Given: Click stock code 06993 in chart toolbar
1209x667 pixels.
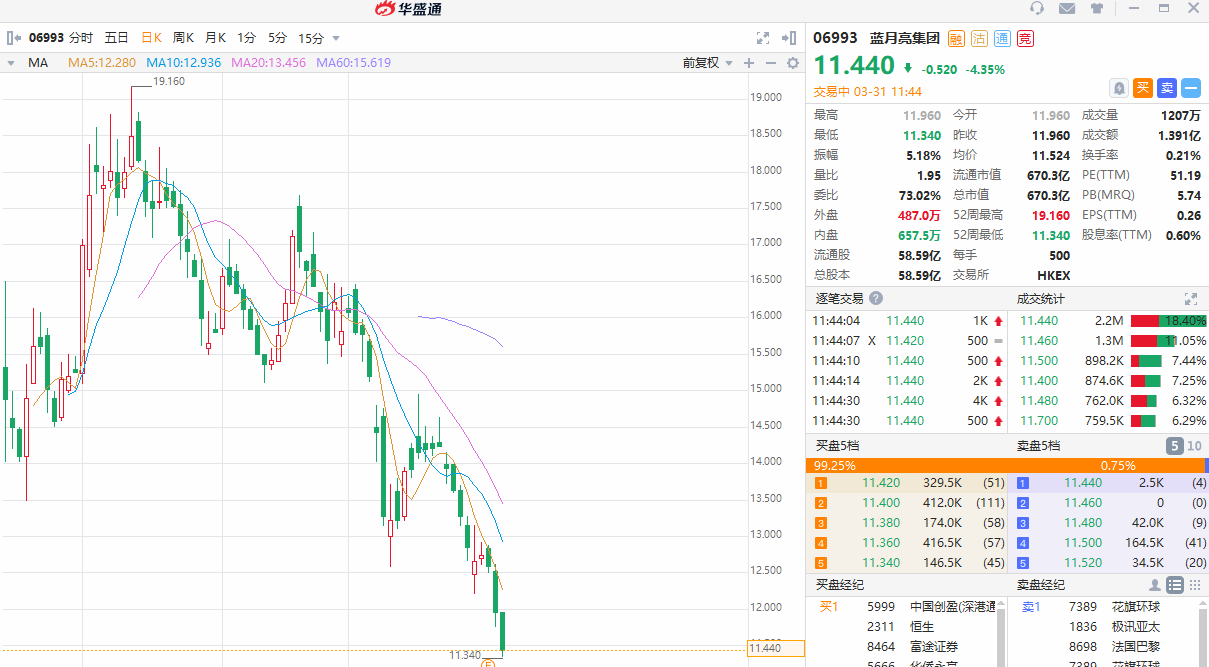Looking at the screenshot, I should (46, 38).
